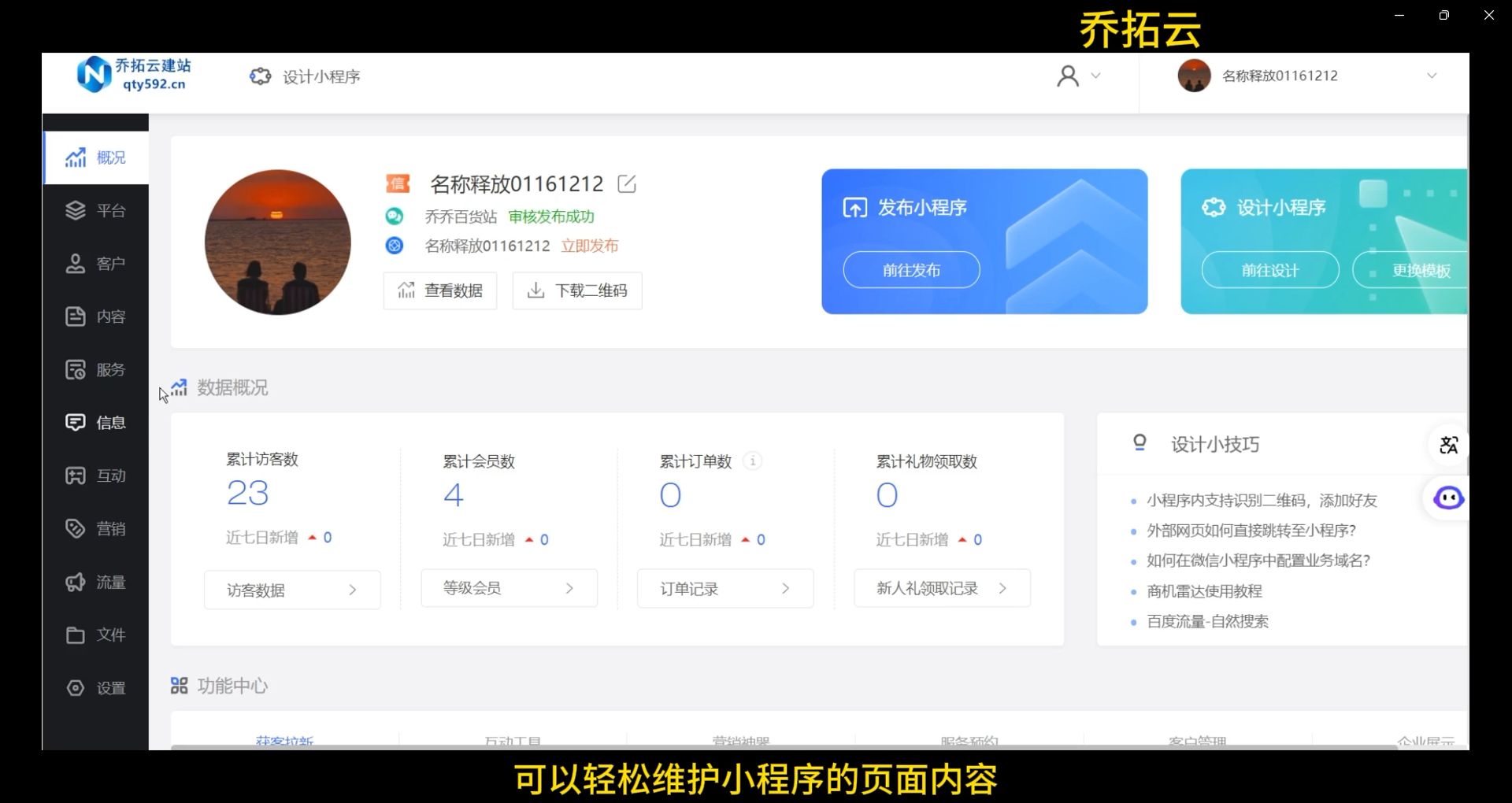1512x803 pixels.
Task: Open 新人礼领取记录 gift records
Action: [x=943, y=588]
